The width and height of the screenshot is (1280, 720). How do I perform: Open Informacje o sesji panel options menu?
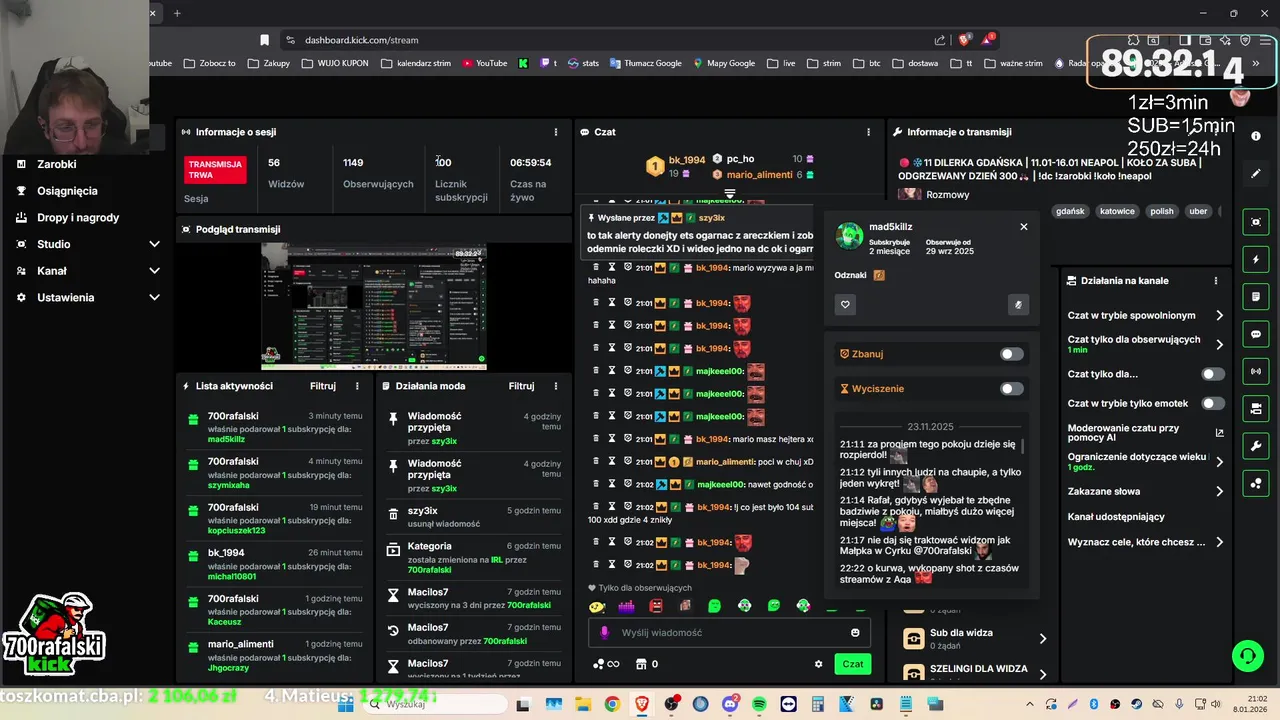pyautogui.click(x=556, y=132)
